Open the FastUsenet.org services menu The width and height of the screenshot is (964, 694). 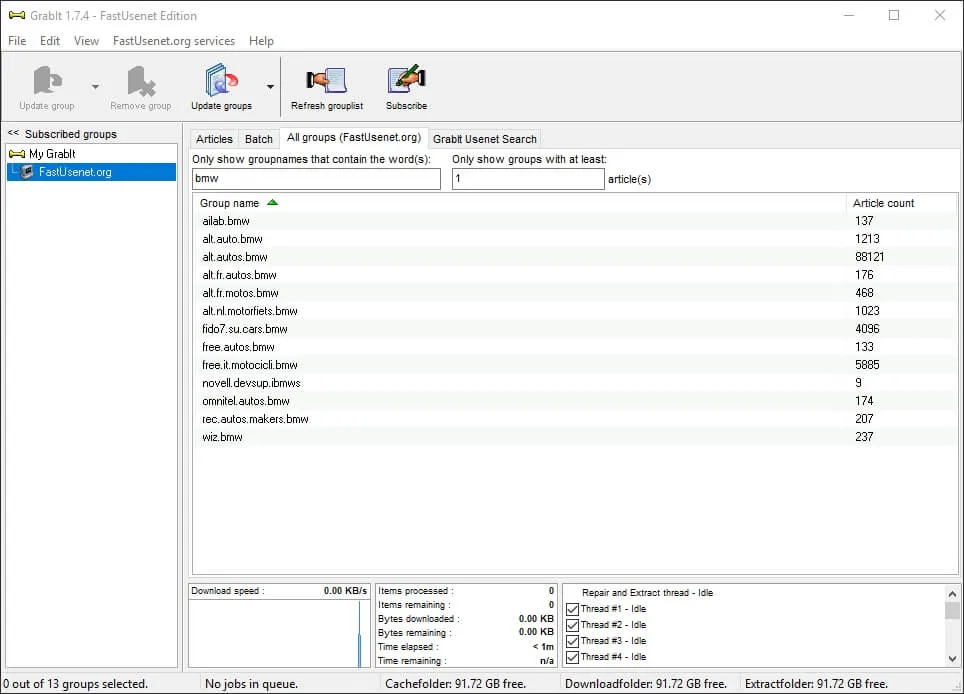tap(174, 41)
